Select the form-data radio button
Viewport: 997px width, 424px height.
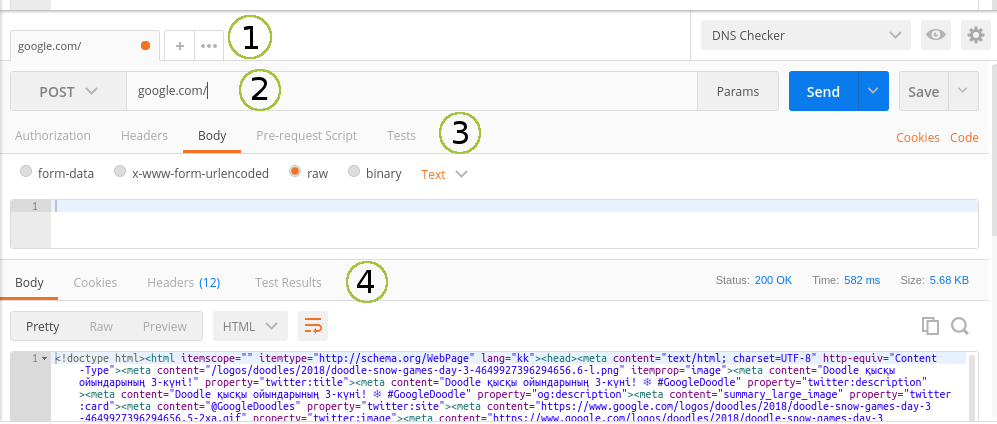[x=26, y=173]
